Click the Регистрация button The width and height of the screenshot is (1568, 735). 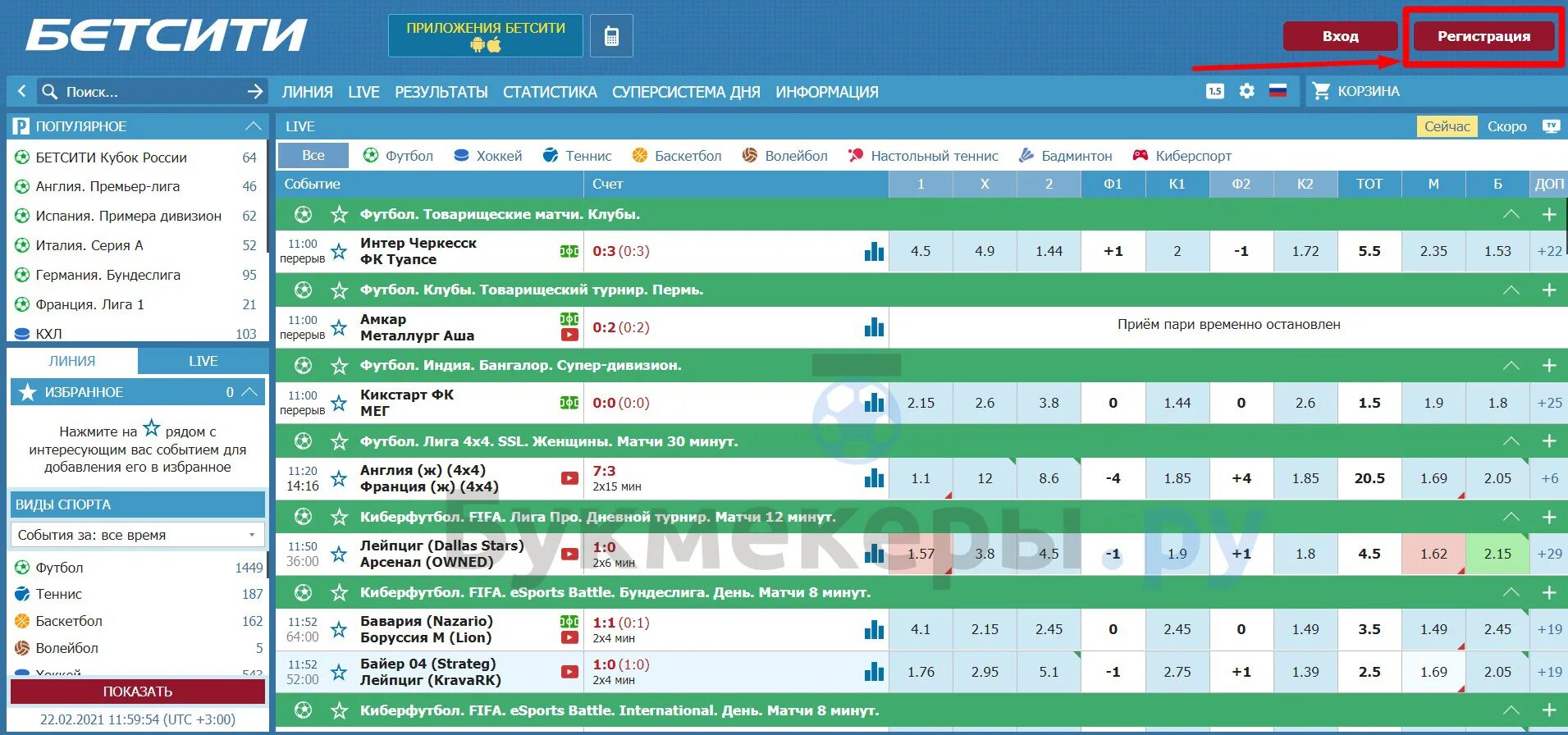[1483, 36]
